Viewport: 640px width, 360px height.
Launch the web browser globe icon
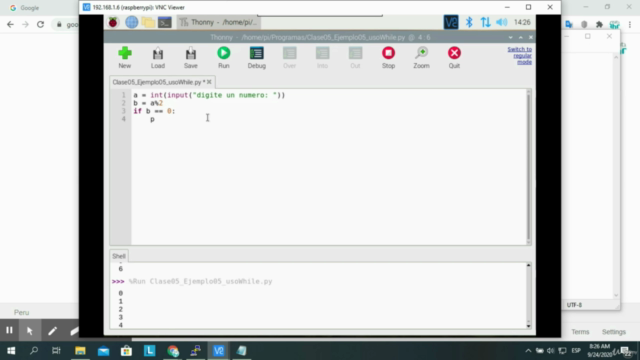(x=131, y=22)
